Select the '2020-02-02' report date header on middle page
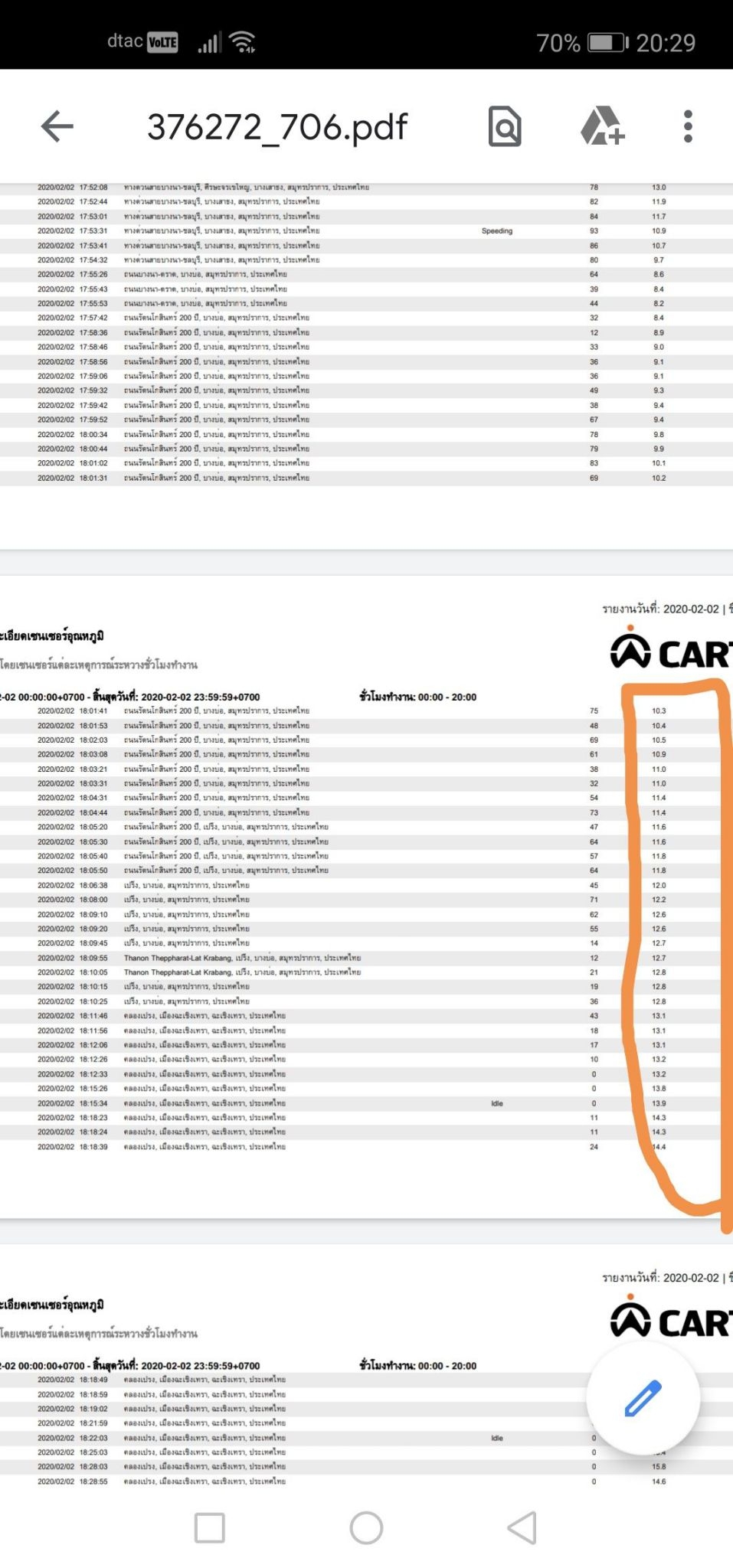 691,609
